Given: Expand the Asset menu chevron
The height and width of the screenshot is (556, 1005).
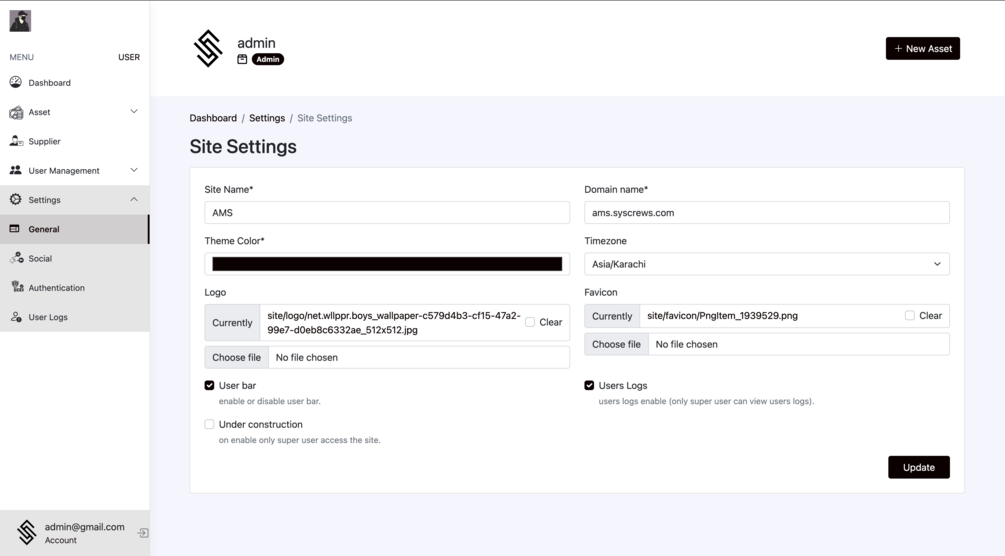Looking at the screenshot, I should (134, 112).
